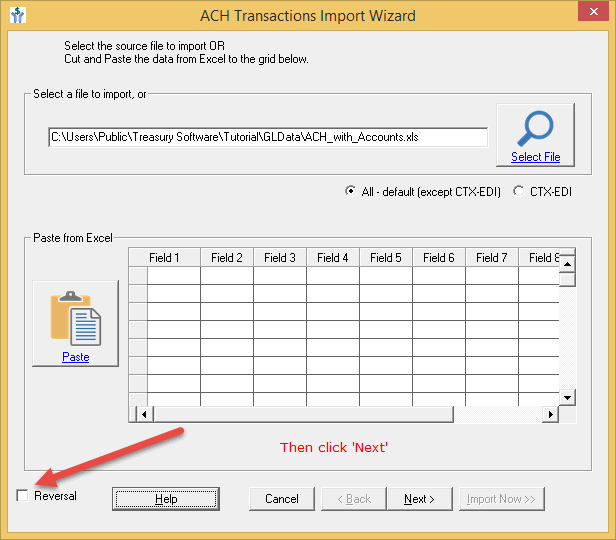
Task: Click the clipboard Paste icon
Action: 75,317
